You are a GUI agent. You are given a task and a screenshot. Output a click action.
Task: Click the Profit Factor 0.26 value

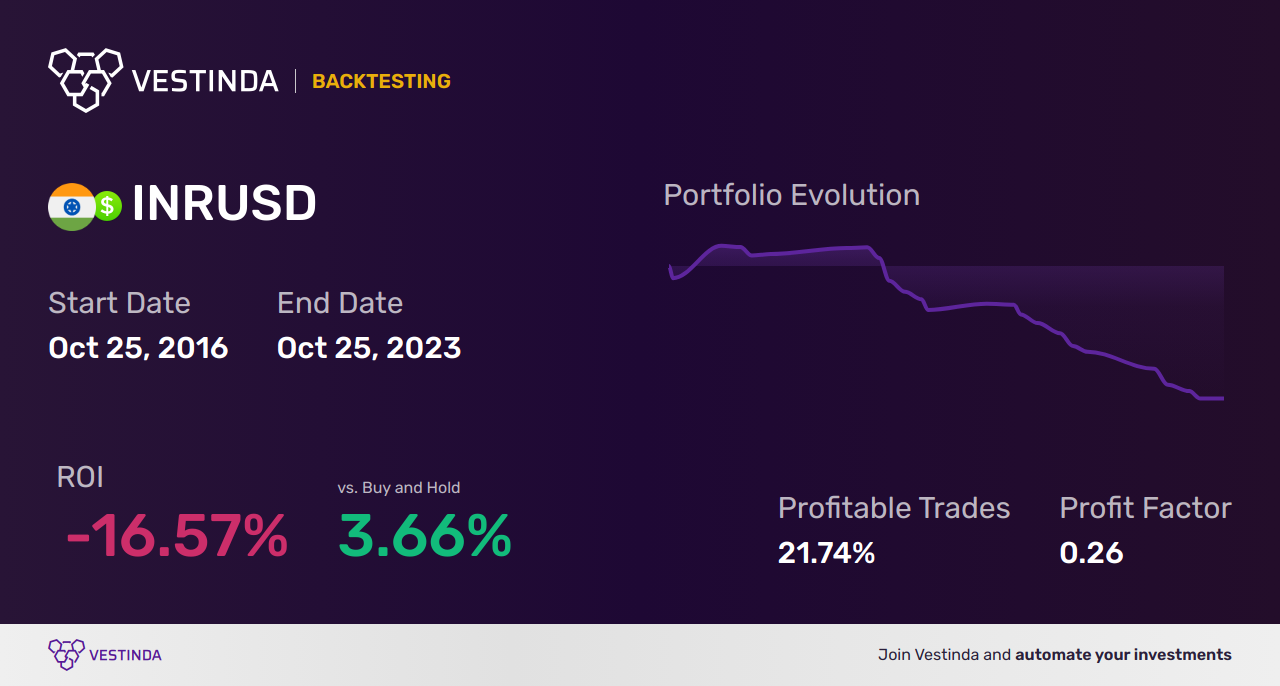click(1091, 553)
